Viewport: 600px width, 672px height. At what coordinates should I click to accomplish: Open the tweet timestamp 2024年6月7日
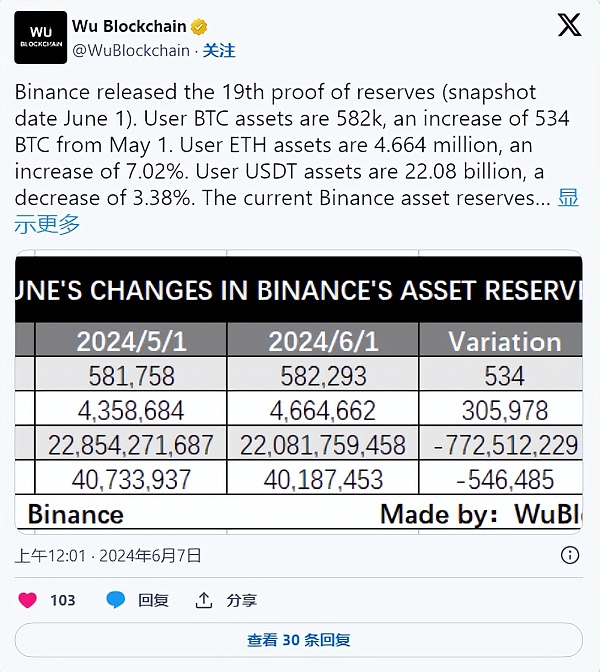click(x=109, y=554)
